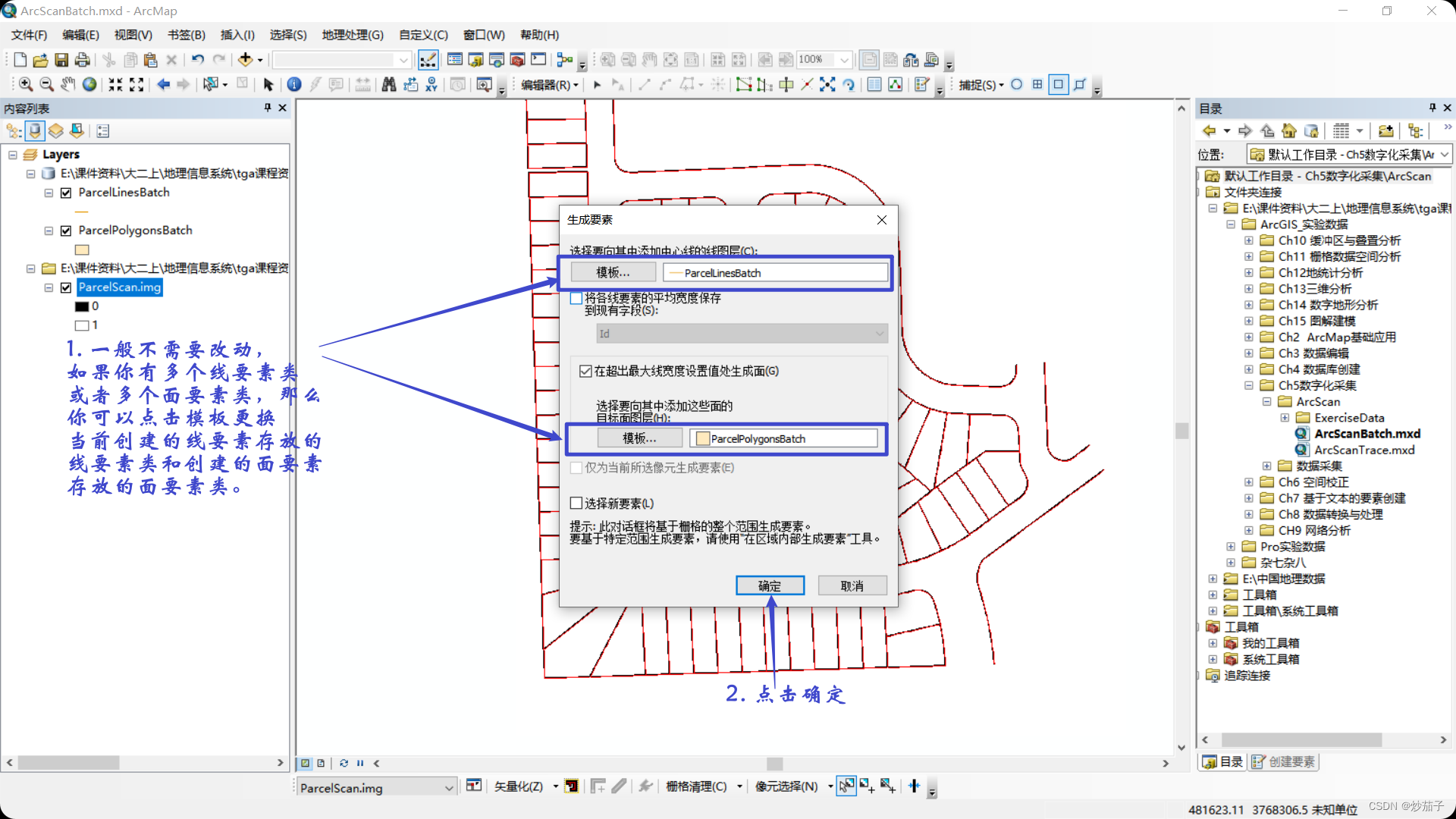Click Cancel in Generate Features dialog
The width and height of the screenshot is (1456, 819).
tap(852, 585)
